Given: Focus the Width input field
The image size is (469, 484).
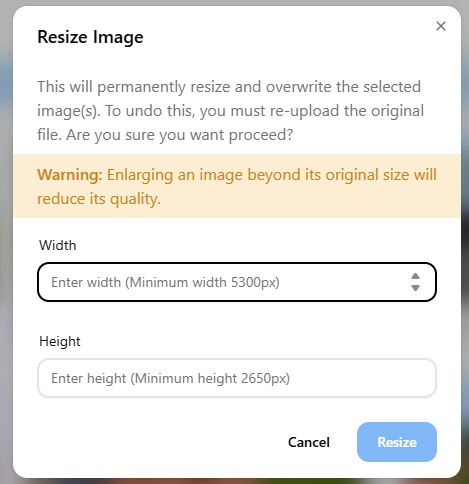Looking at the screenshot, I should (x=237, y=282).
